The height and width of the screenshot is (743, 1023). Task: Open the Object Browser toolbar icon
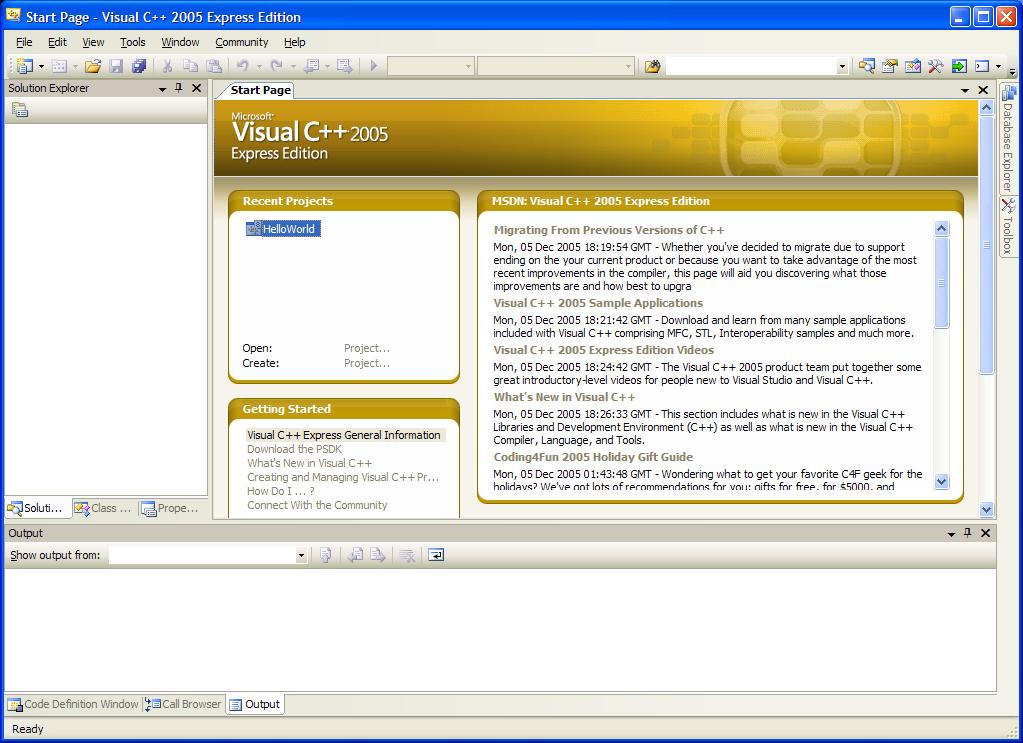pyautogui.click(x=913, y=66)
